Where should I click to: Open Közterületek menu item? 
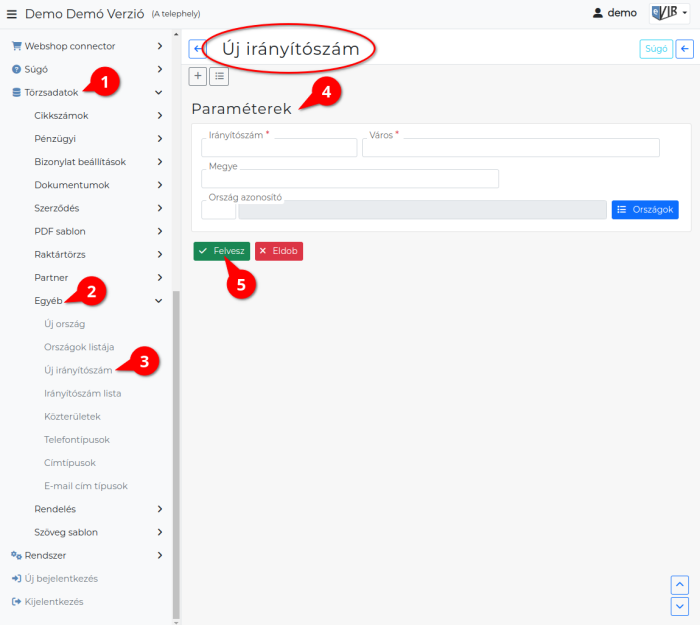tap(72, 417)
